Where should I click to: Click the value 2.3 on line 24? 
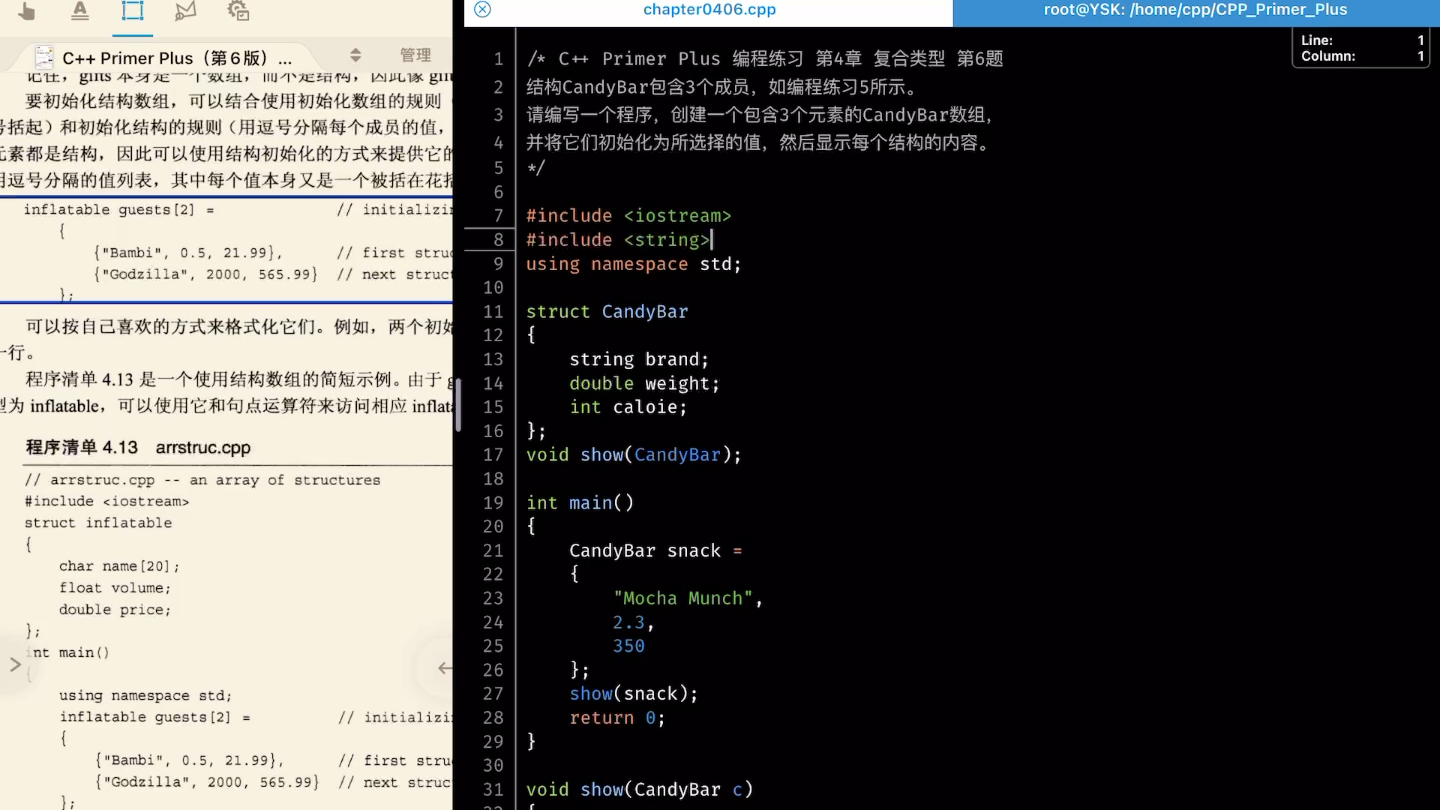pos(629,623)
